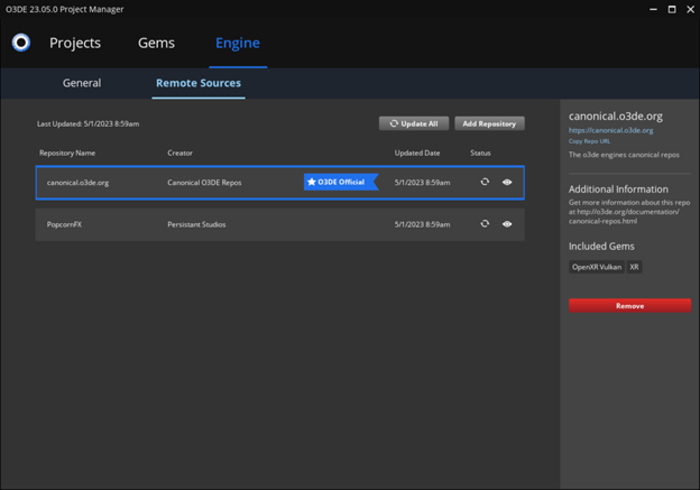Refresh the canonical.o3de.org repository
700x490 pixels.
click(485, 182)
